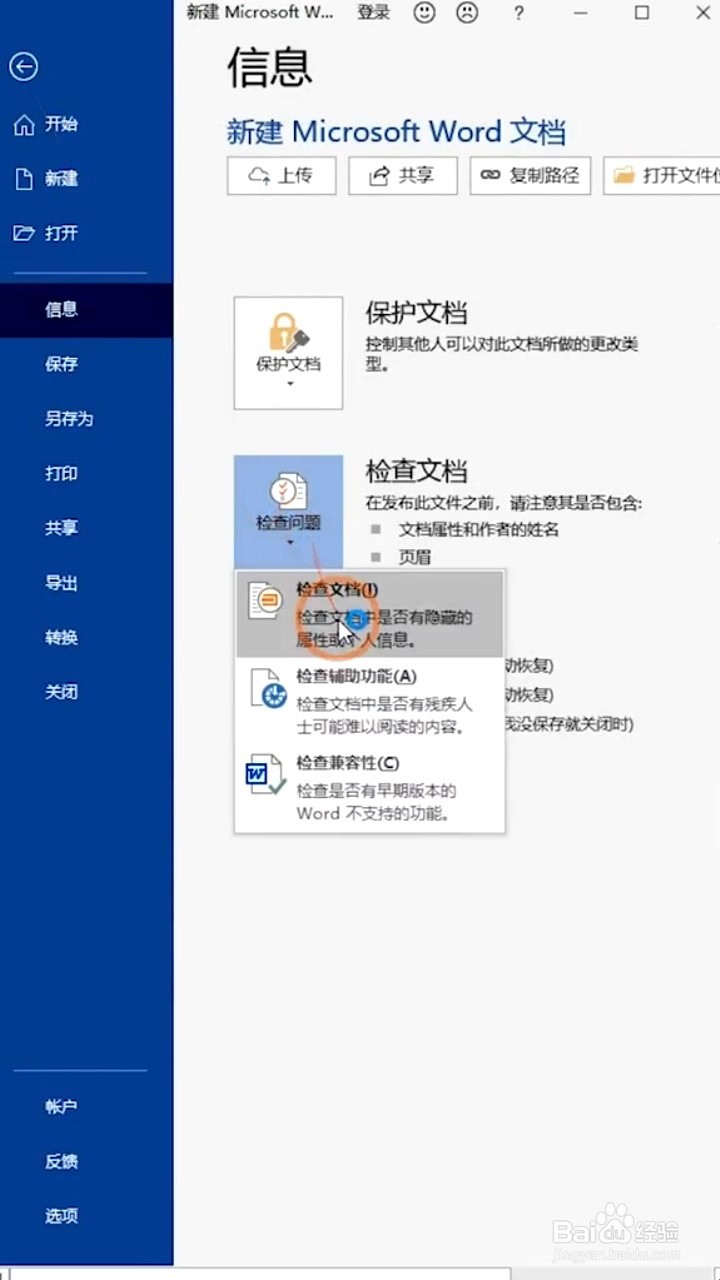The height and width of the screenshot is (1280, 720).
Task: Go to the 打开 open page
Action: [86, 233]
